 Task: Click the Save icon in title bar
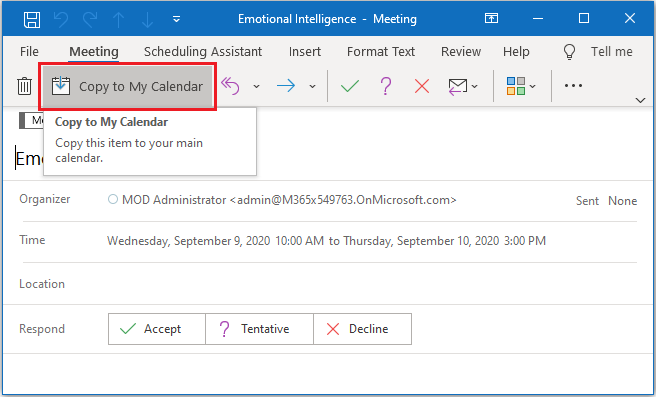pos(32,19)
